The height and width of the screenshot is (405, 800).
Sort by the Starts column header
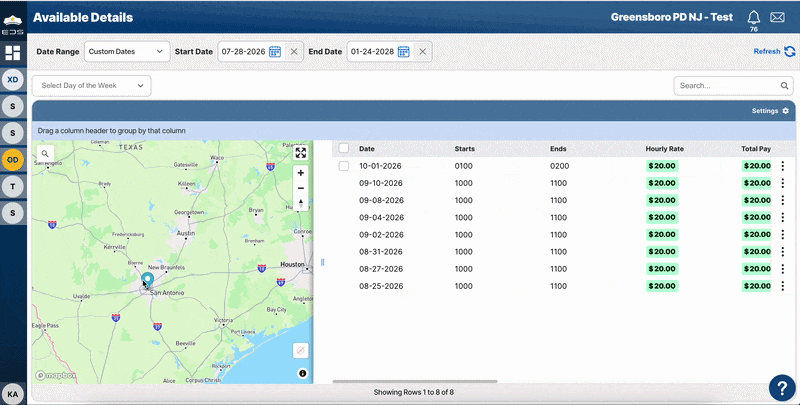click(465, 149)
